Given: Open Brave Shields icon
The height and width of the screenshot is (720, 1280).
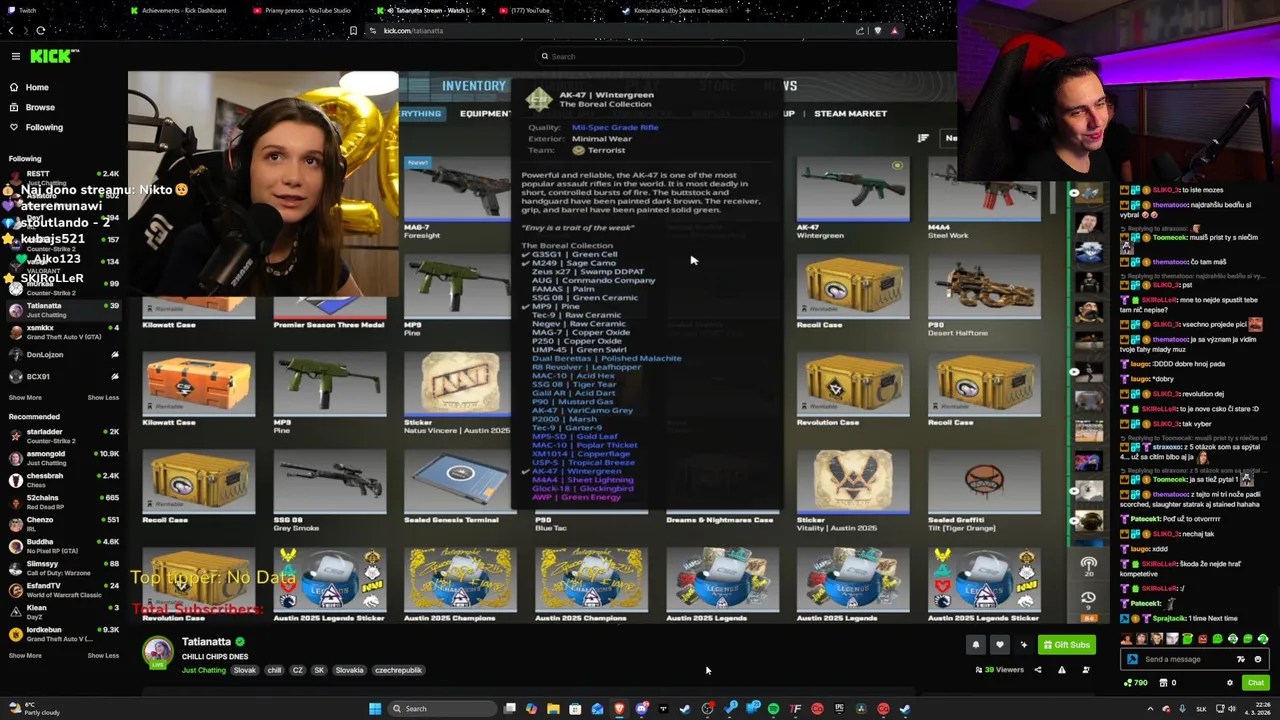Looking at the screenshot, I should pyautogui.click(x=878, y=30).
